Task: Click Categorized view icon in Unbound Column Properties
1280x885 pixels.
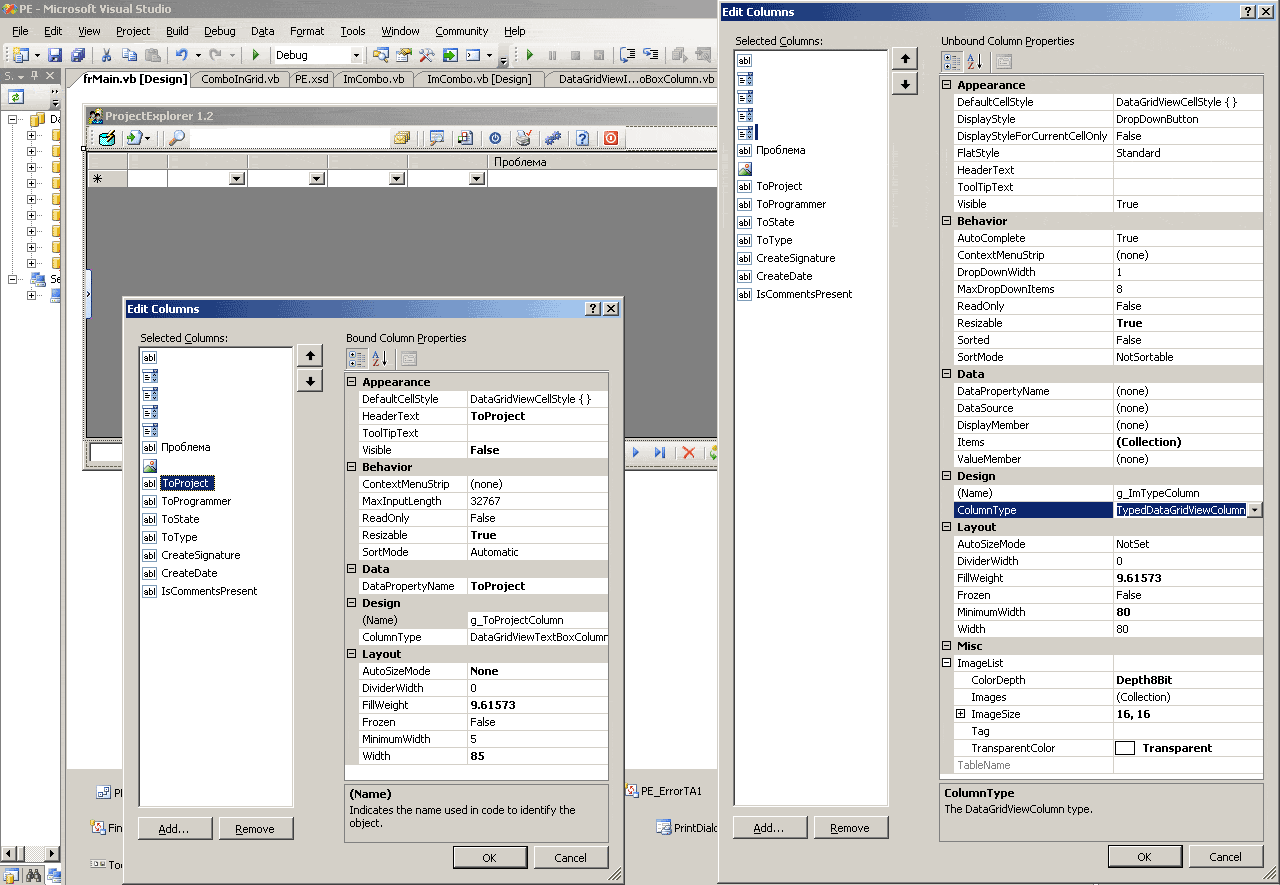Action: pos(952,62)
